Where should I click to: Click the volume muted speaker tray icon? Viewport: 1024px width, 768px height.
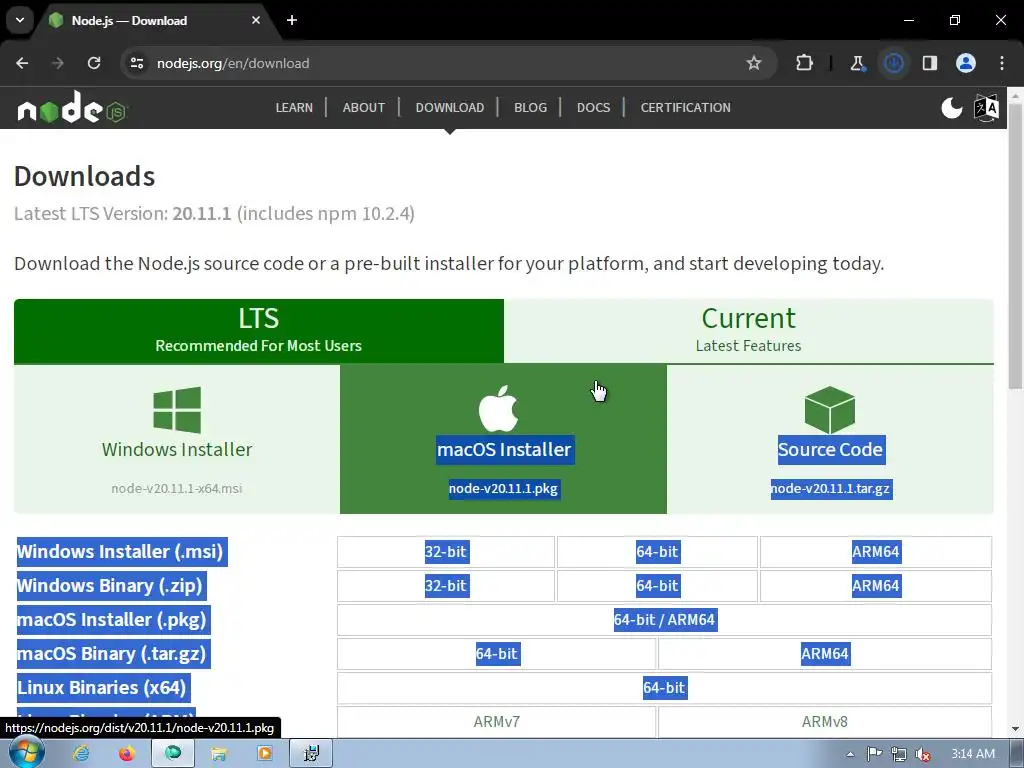tap(923, 754)
